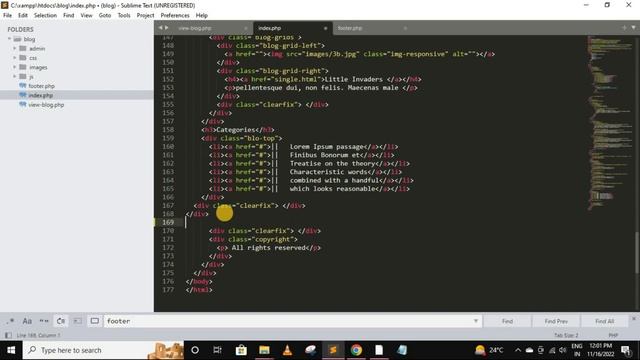This screenshot has height=360, width=640.
Task: Close the footer.php tab
Action: 405,28
